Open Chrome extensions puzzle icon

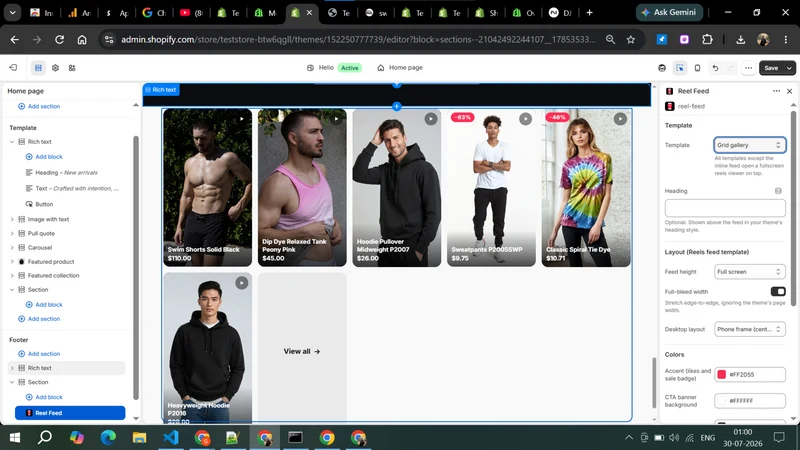pyautogui.click(x=707, y=39)
